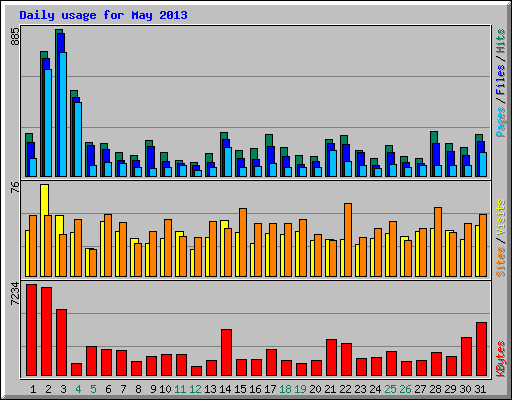Click day label 29 on the x-axis
This screenshot has width=512, height=400.
[450, 389]
